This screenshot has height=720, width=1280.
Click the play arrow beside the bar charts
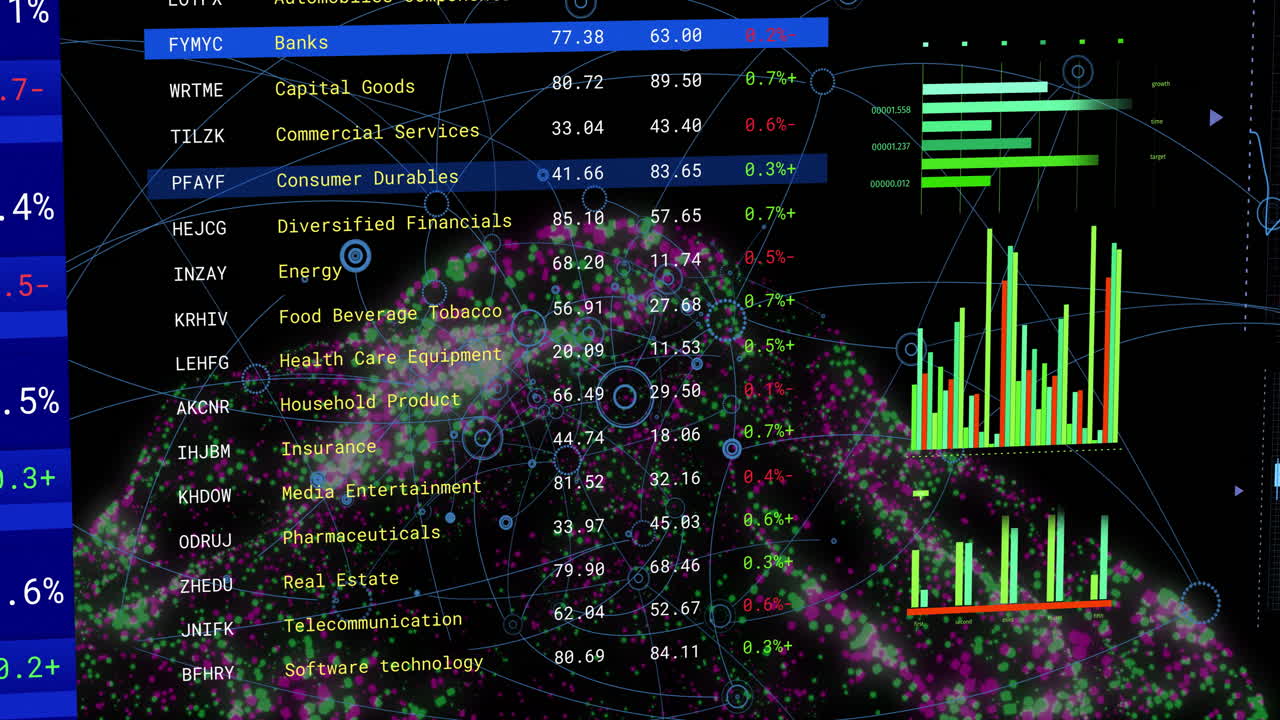pos(1216,117)
